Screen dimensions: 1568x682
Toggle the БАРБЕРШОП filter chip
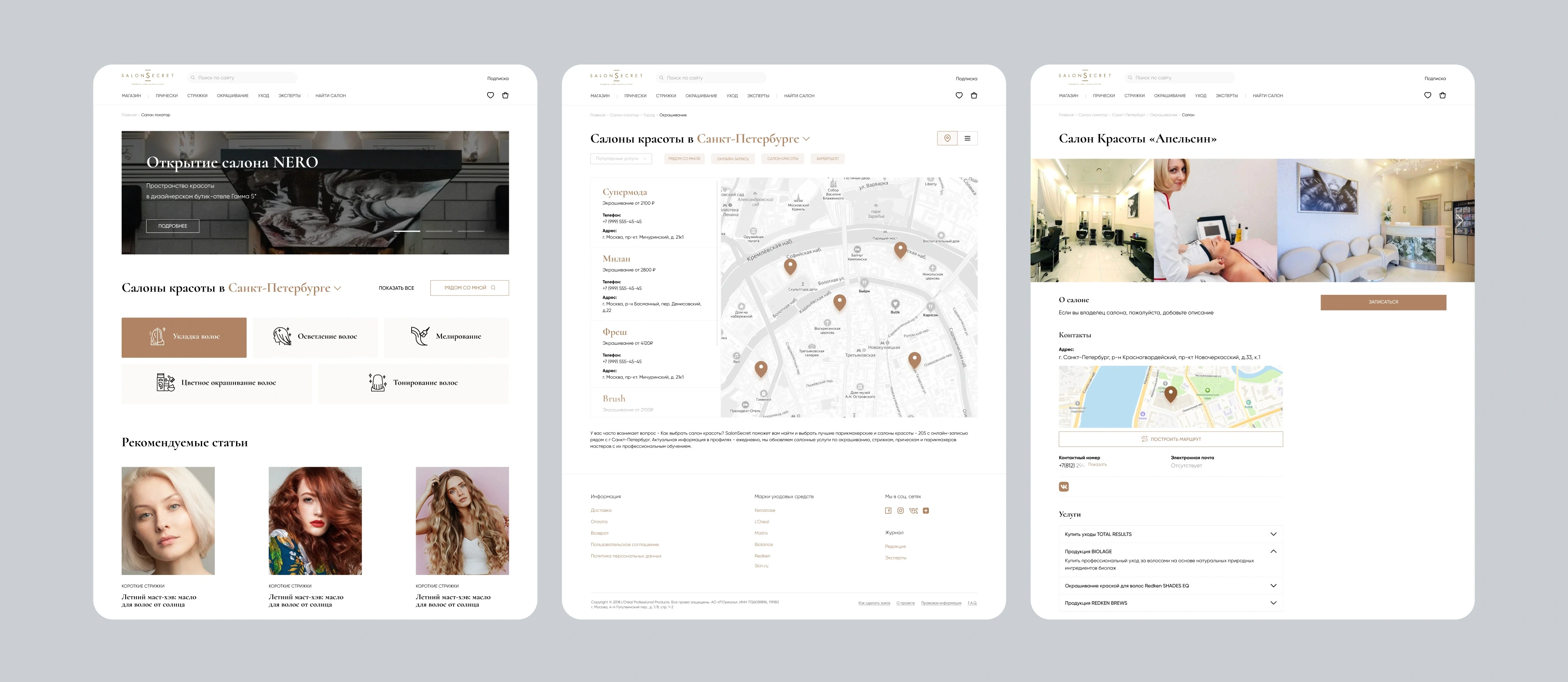click(827, 159)
